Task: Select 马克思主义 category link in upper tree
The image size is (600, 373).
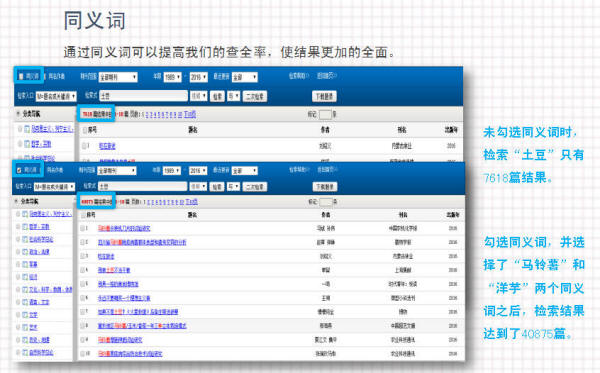Action: coord(52,129)
